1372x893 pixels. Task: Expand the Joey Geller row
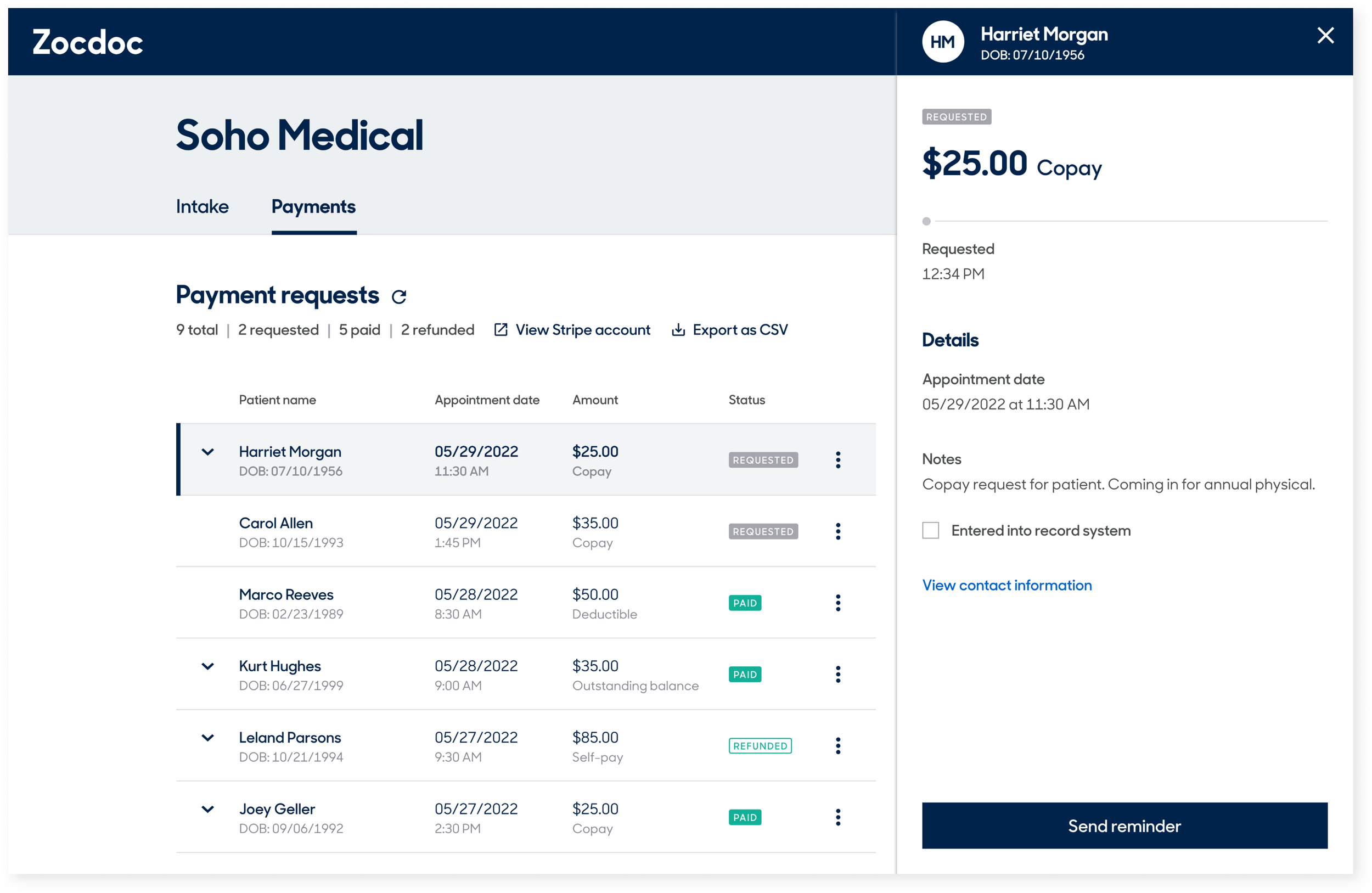point(207,810)
